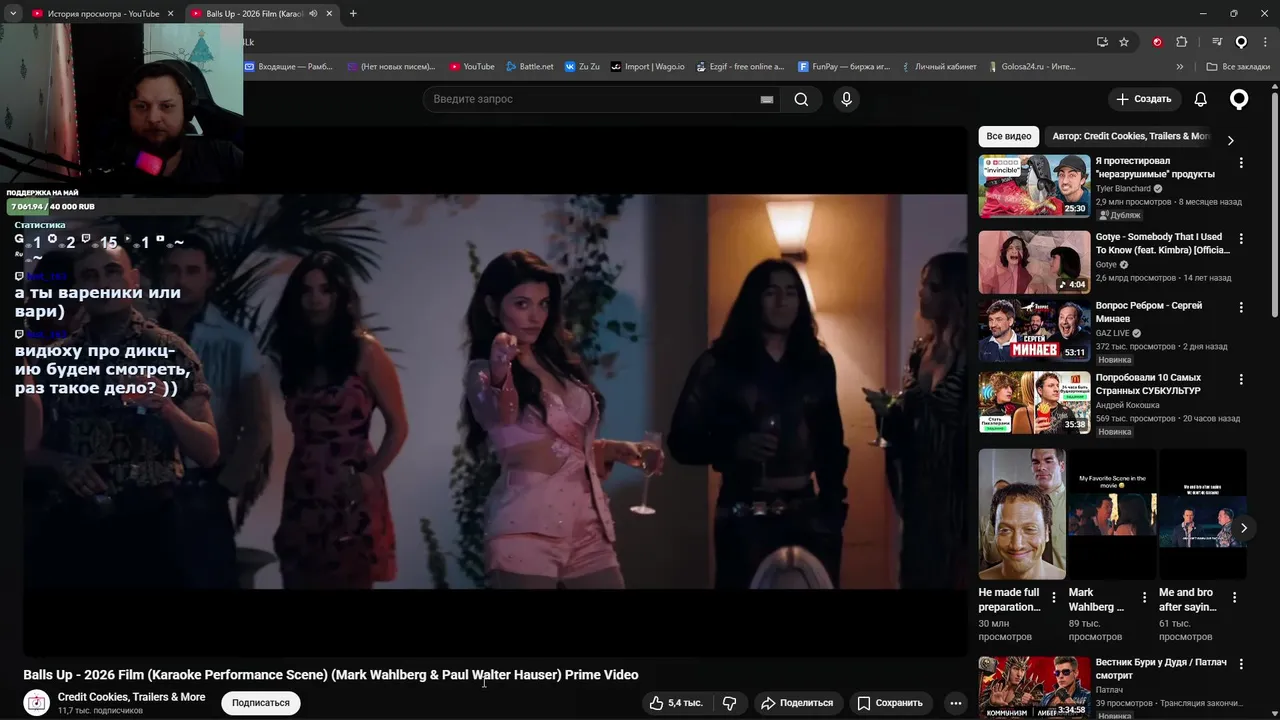Open the red extension icon in toolbar
The height and width of the screenshot is (720, 1280).
[1157, 42]
